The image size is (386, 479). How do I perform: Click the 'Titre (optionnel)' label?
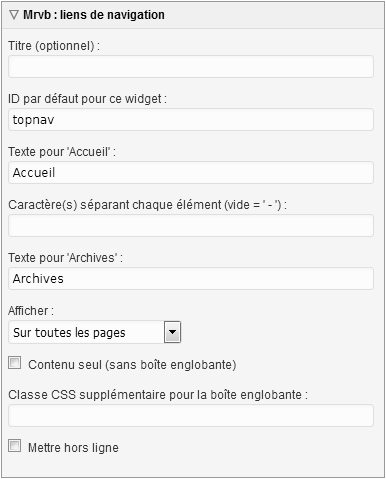tap(54, 46)
